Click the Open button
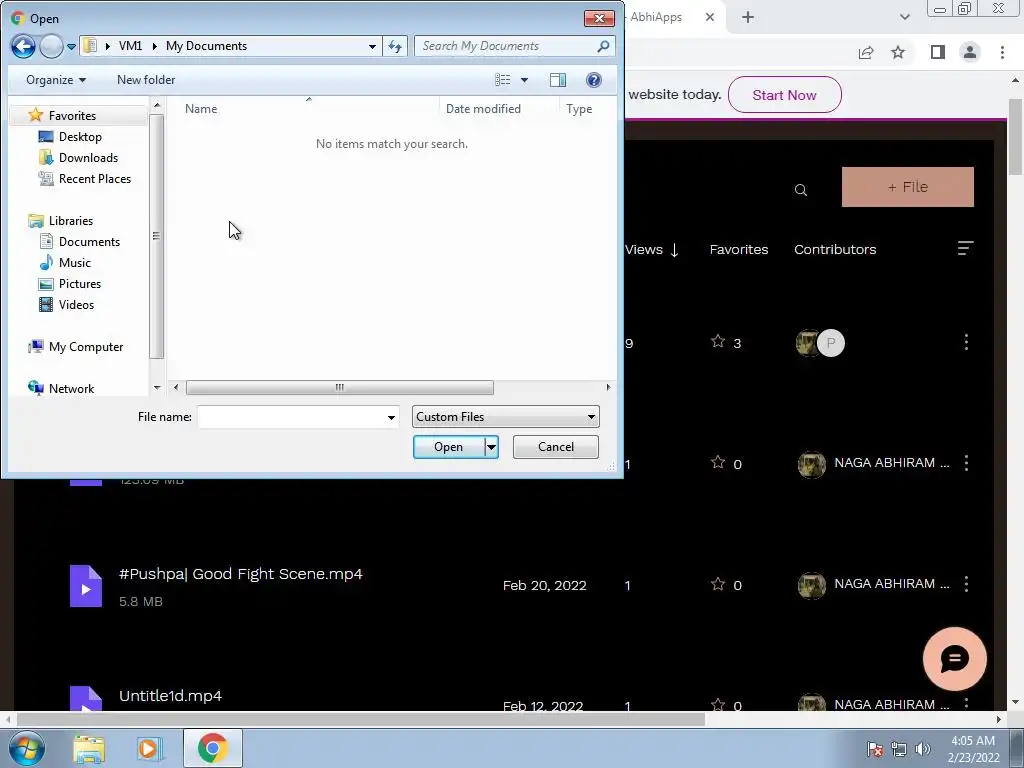This screenshot has height=768, width=1024. pyautogui.click(x=449, y=447)
